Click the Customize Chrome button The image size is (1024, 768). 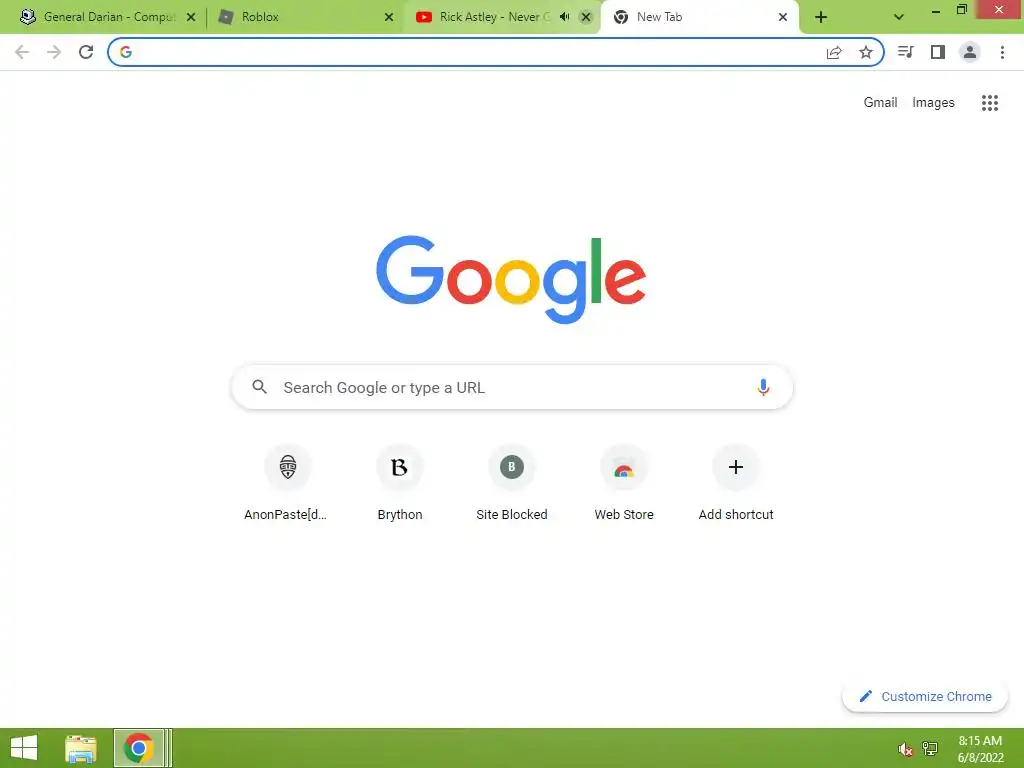(925, 696)
